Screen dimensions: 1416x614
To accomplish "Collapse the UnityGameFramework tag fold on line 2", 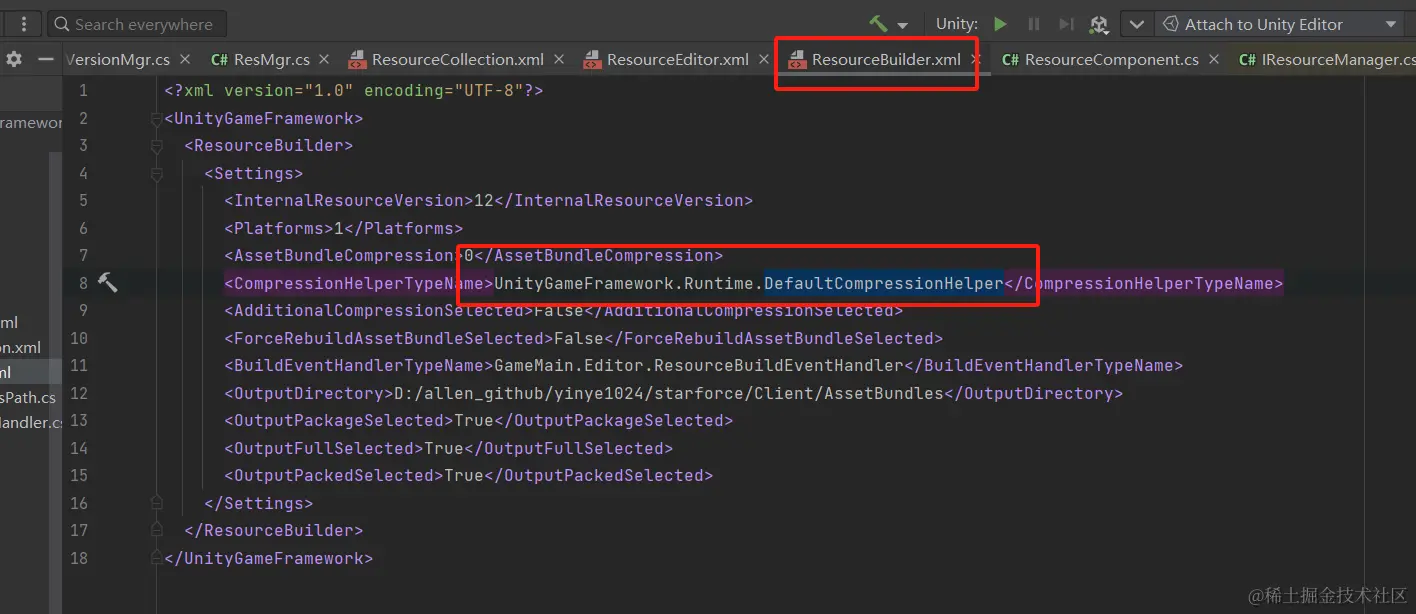I will [156, 119].
